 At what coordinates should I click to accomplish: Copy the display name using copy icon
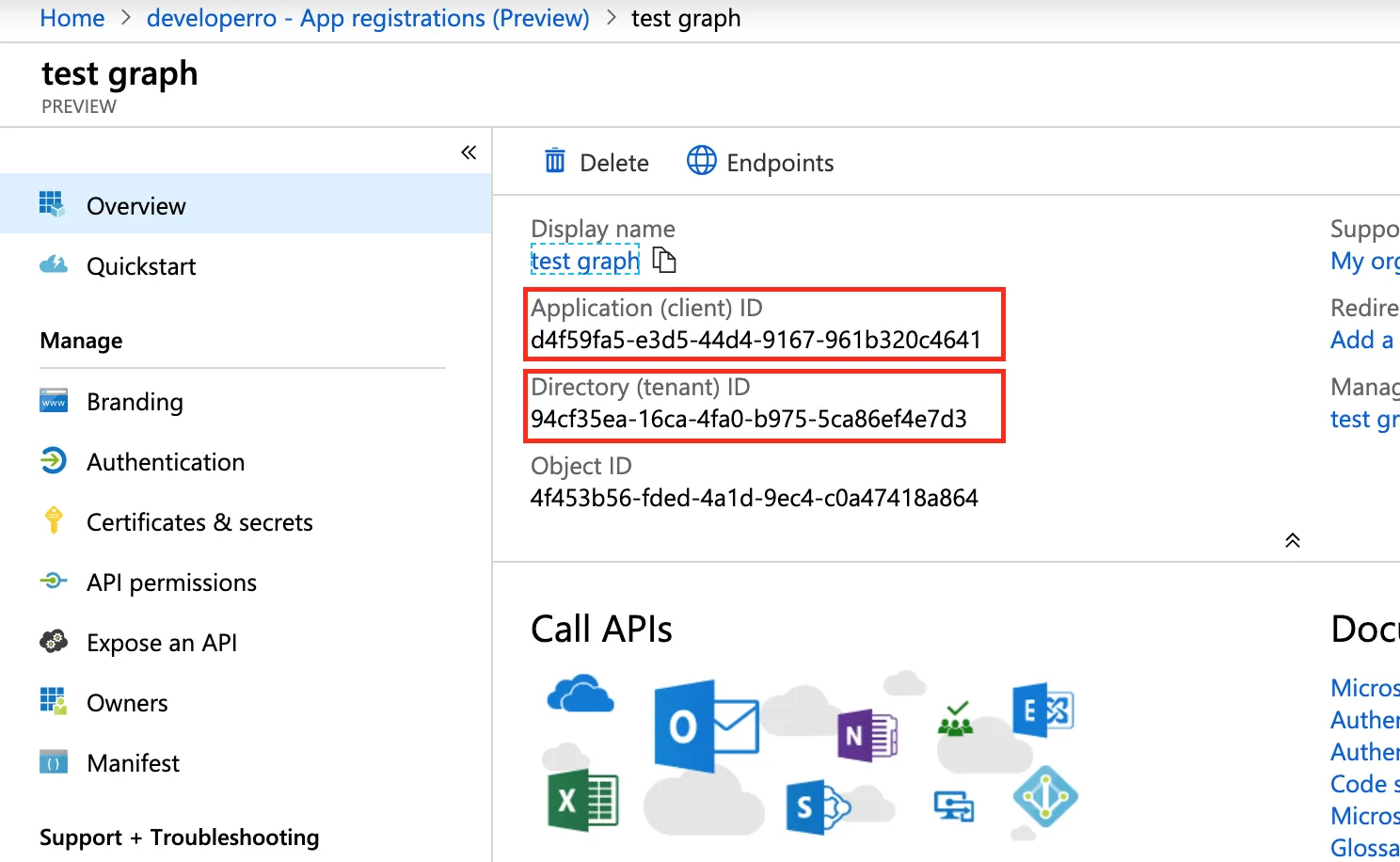664,261
